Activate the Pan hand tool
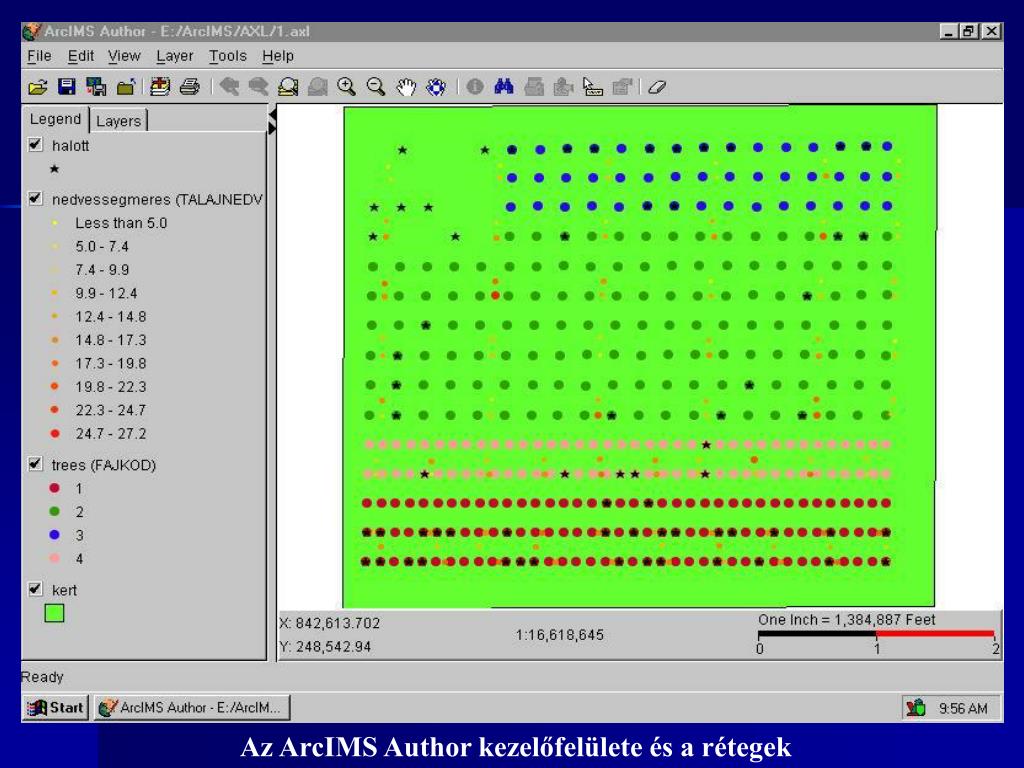The width and height of the screenshot is (1024, 768). (406, 87)
